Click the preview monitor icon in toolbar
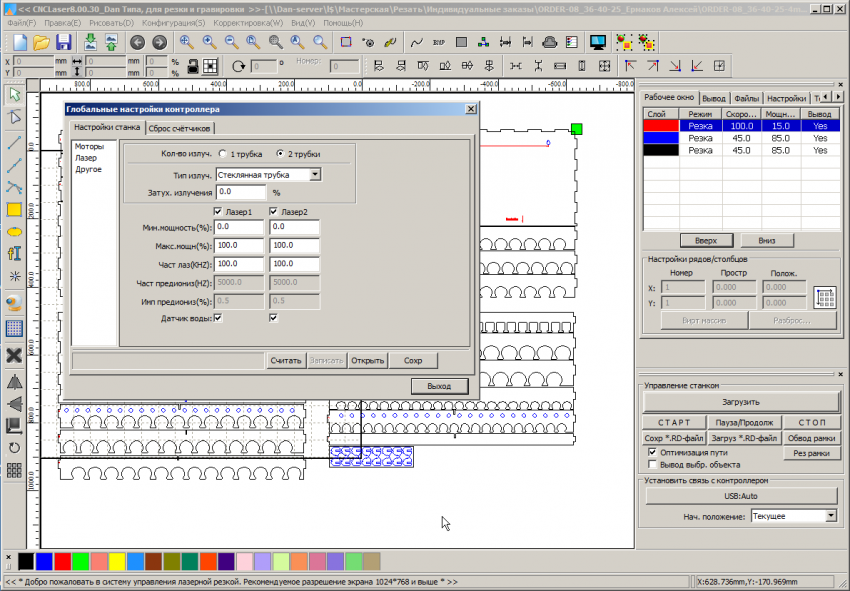Image resolution: width=850 pixels, height=591 pixels. tap(598, 43)
